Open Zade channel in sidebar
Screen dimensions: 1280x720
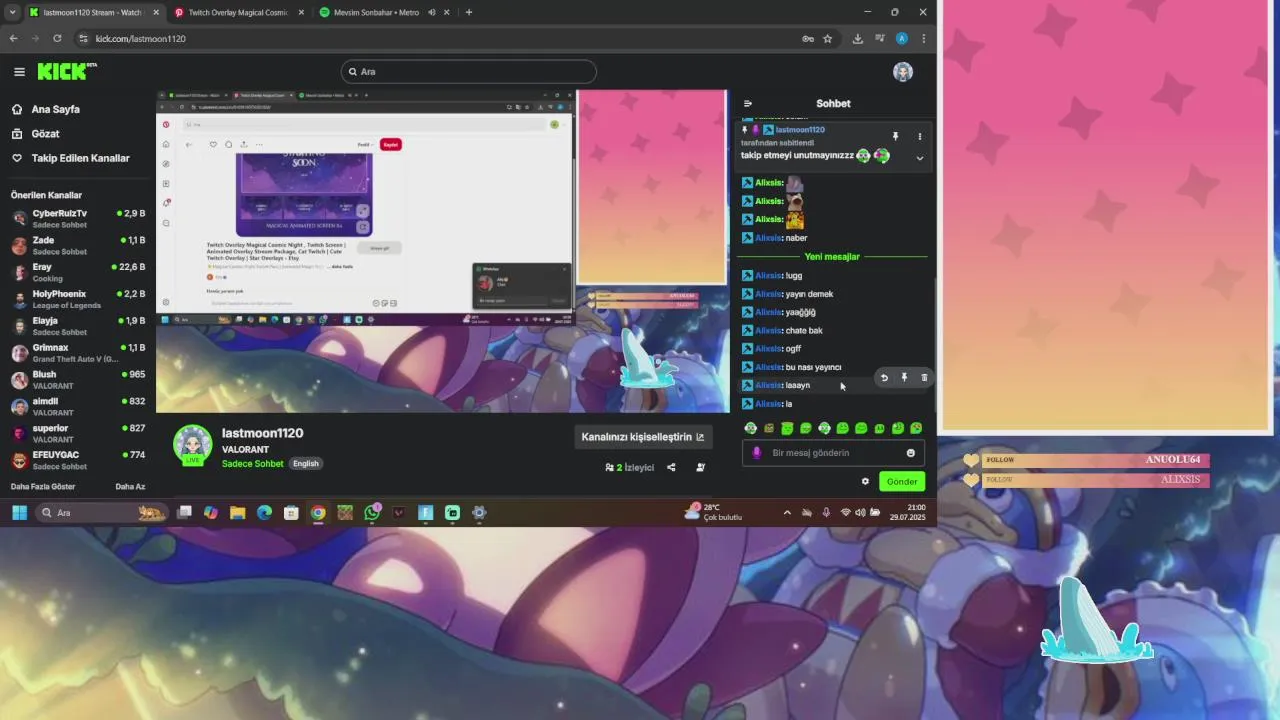coord(78,245)
